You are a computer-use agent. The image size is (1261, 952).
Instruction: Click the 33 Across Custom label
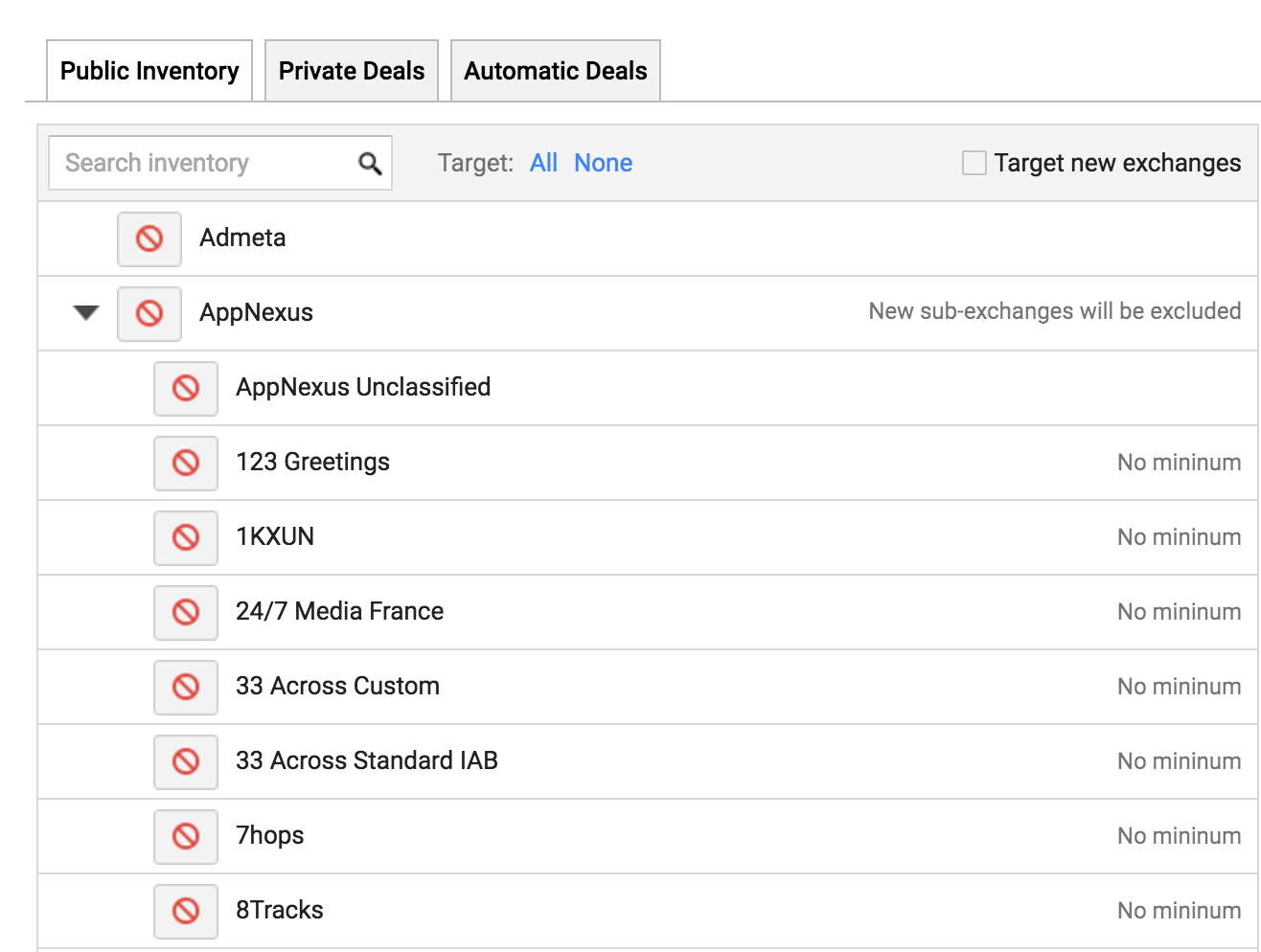[x=337, y=686]
